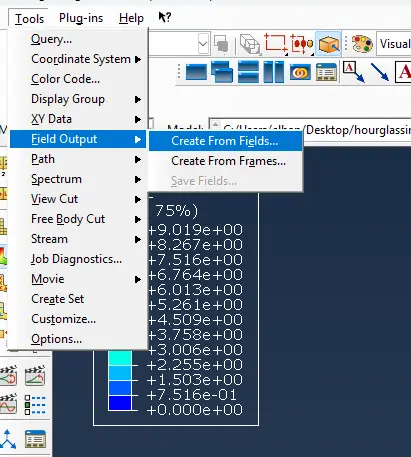
Task: Choose Create From Fields option
Action: pos(226,141)
